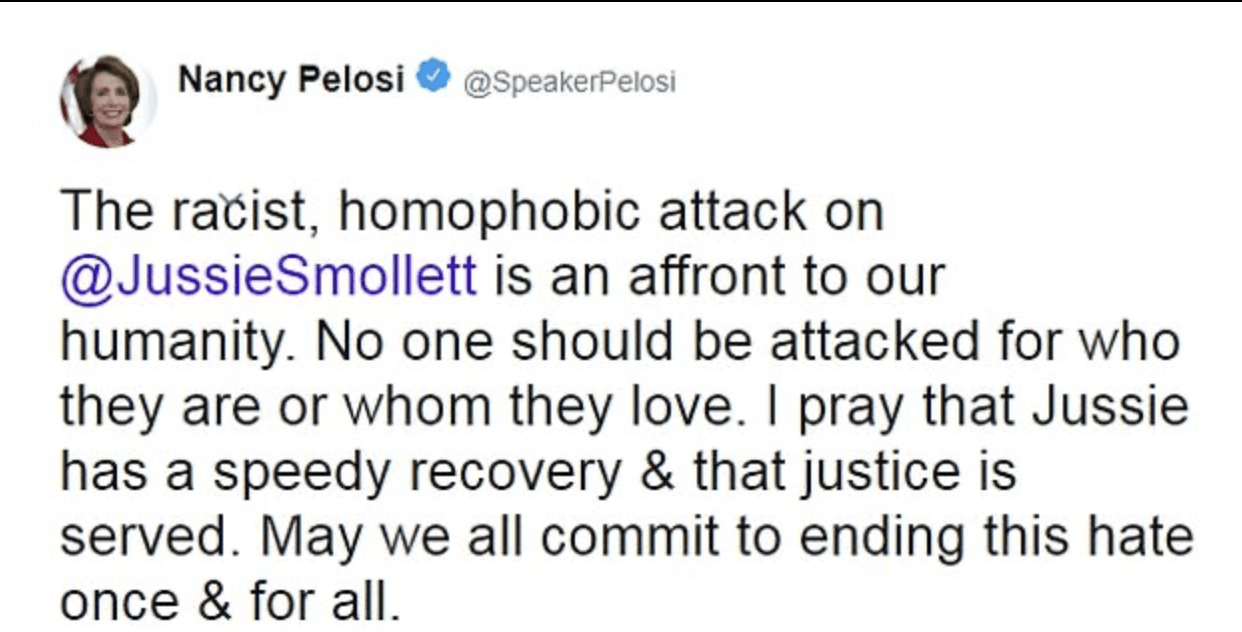The height and width of the screenshot is (632, 1242).
Task: Click the word 'hate' in the tweet
Action: tap(1147, 537)
